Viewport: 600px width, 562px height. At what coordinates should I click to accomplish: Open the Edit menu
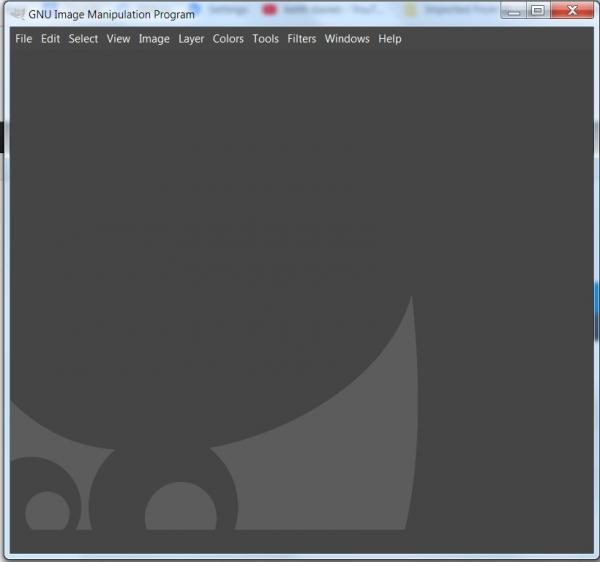(x=51, y=39)
